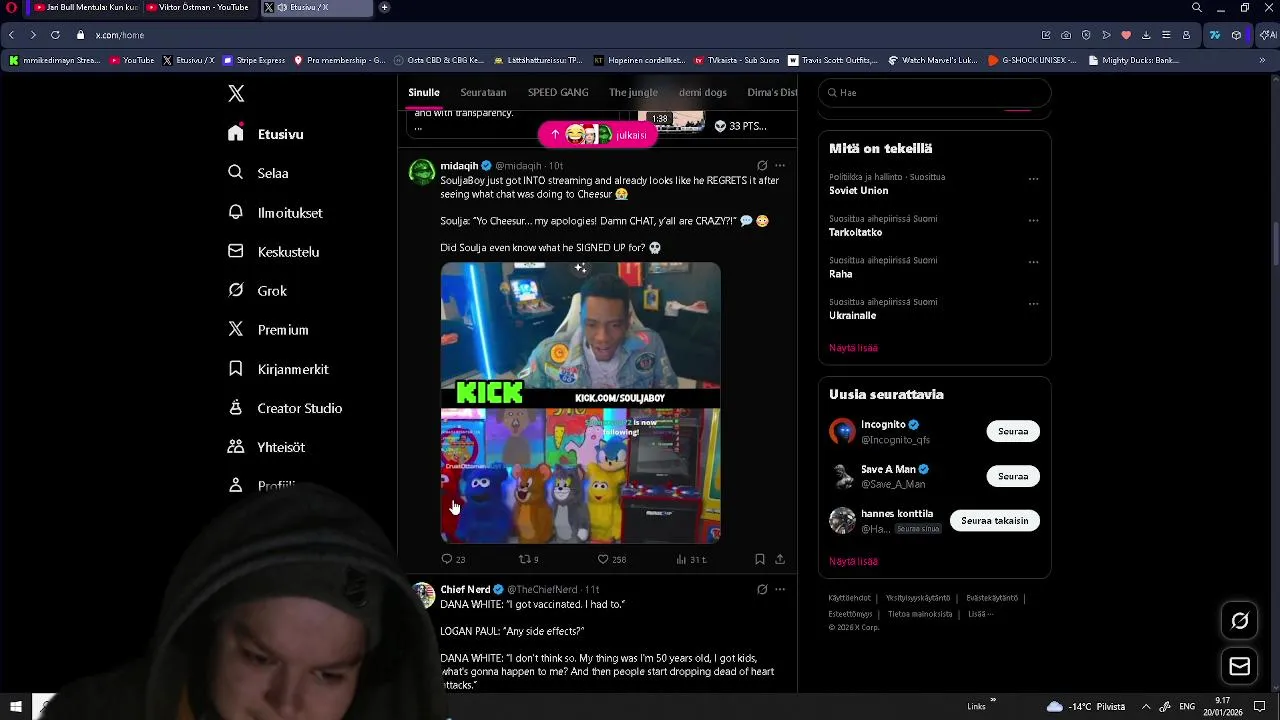Image resolution: width=1280 pixels, height=720 pixels.
Task: Go back using browser back arrow
Action: tap(11, 35)
